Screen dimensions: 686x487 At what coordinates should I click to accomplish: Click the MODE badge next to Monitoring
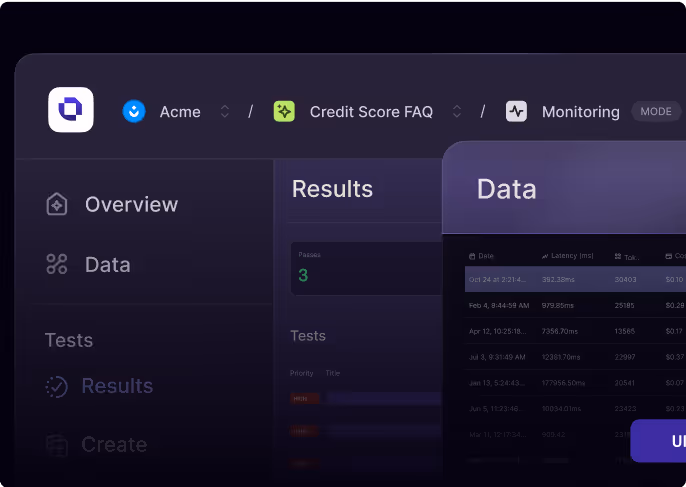[656, 112]
